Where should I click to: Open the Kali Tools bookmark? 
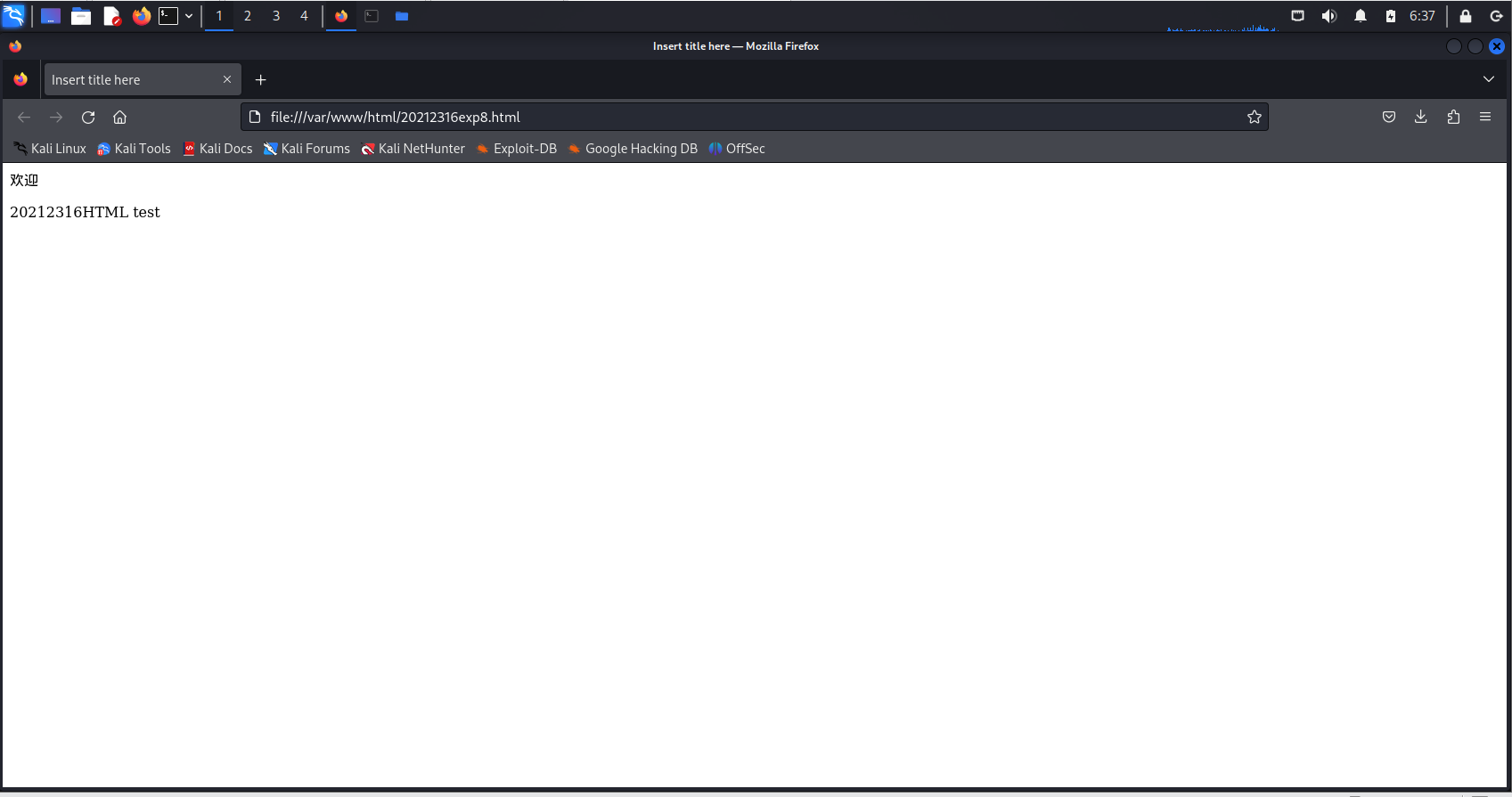134,149
